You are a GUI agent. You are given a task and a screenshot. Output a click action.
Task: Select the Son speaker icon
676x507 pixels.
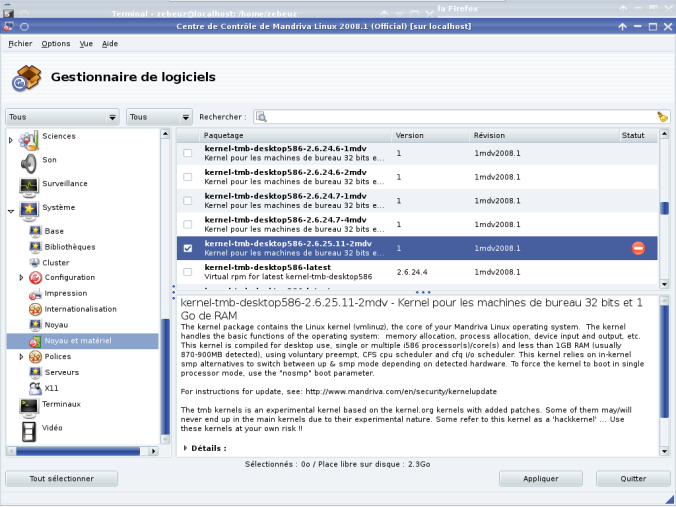28,161
